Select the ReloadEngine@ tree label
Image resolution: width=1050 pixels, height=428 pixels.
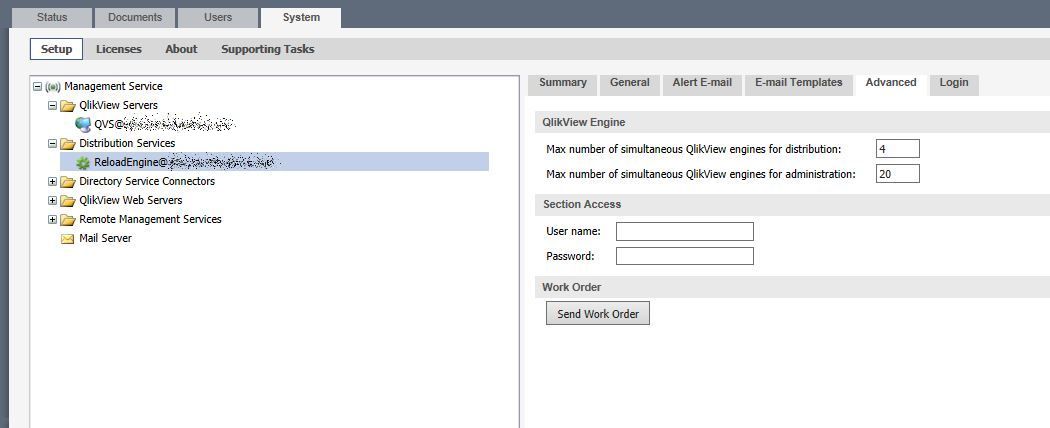coord(184,162)
